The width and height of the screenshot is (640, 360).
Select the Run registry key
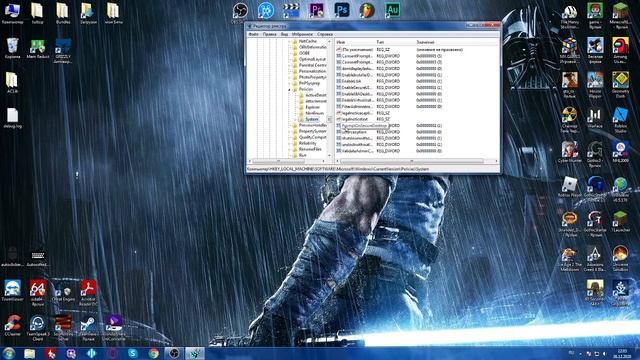pos(302,155)
